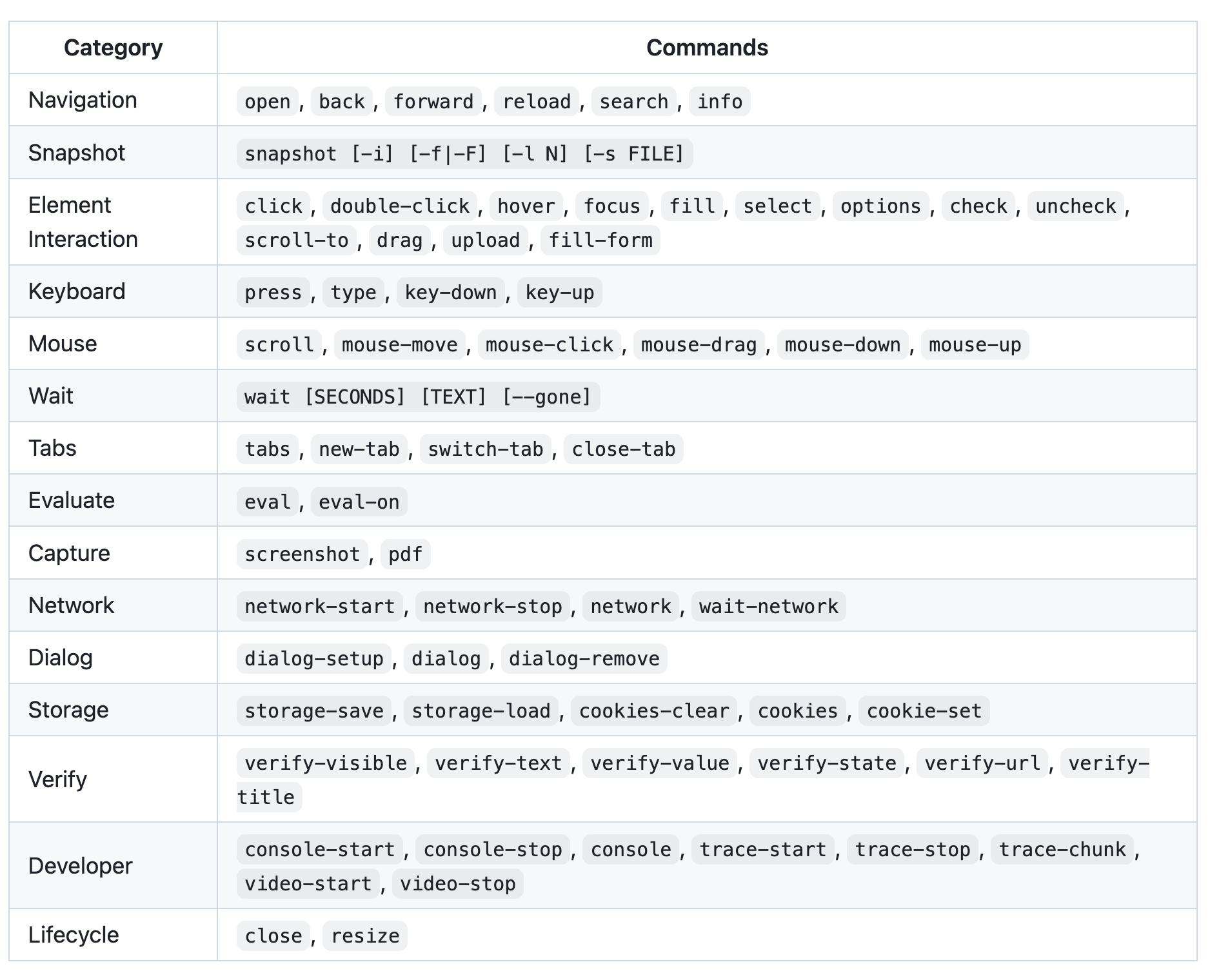Click the 'trace-start' developer command
The image size is (1210, 980).
762,849
